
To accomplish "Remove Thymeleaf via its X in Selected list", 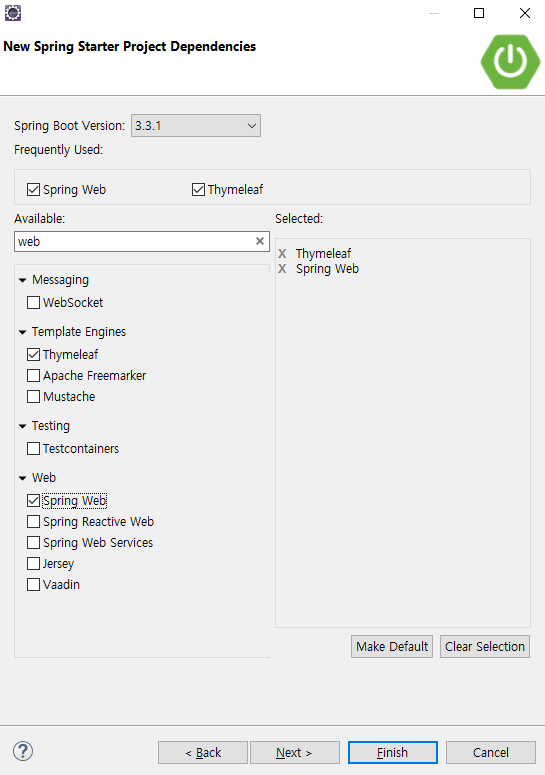I will coord(282,254).
